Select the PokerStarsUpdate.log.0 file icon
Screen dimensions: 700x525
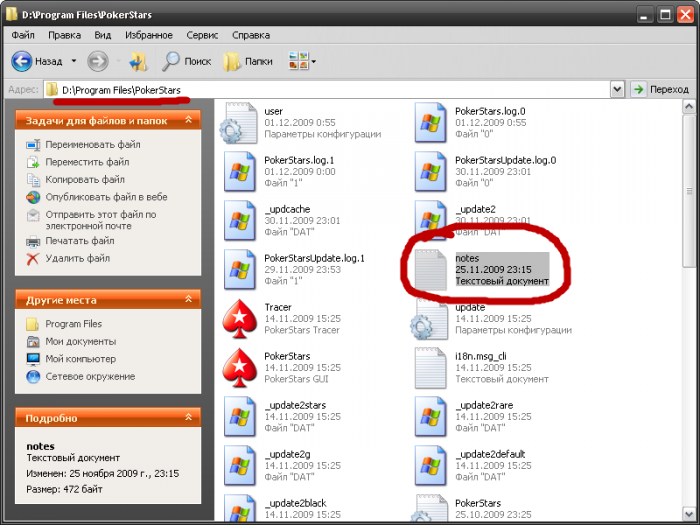(430, 172)
